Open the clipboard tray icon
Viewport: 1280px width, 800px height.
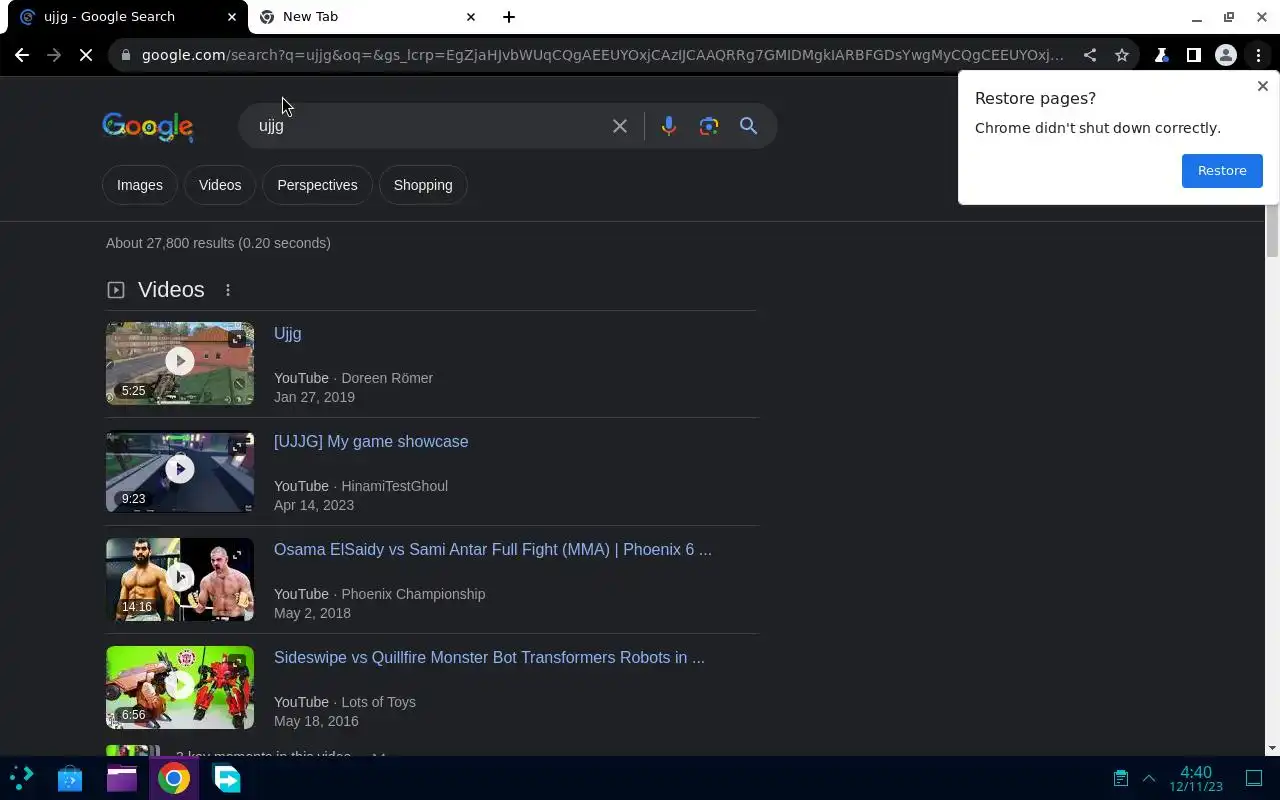click(1121, 778)
